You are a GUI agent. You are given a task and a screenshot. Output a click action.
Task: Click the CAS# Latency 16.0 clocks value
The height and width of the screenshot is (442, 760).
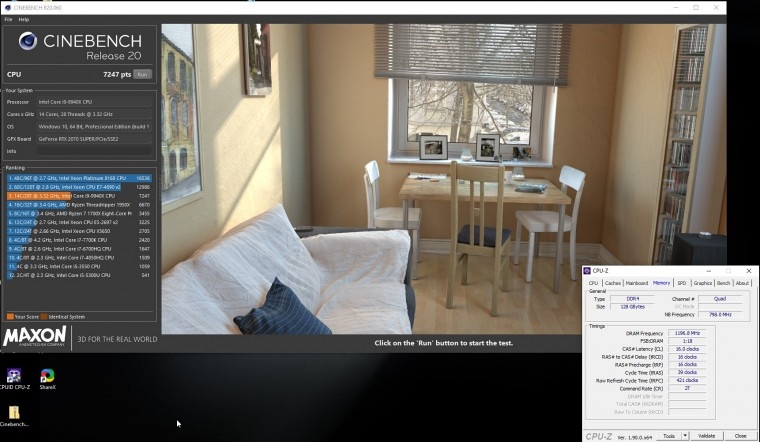[687, 349]
